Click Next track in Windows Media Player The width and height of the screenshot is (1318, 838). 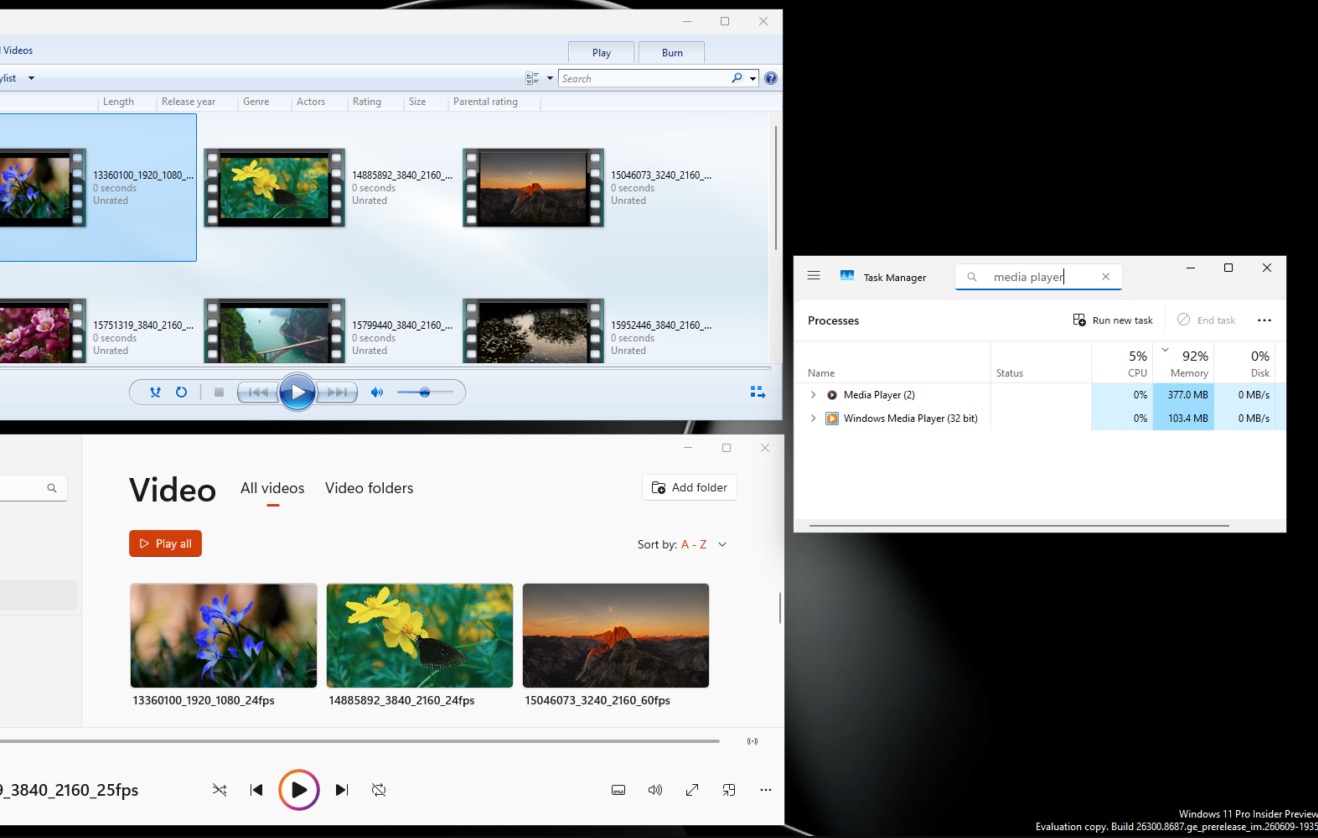click(338, 392)
